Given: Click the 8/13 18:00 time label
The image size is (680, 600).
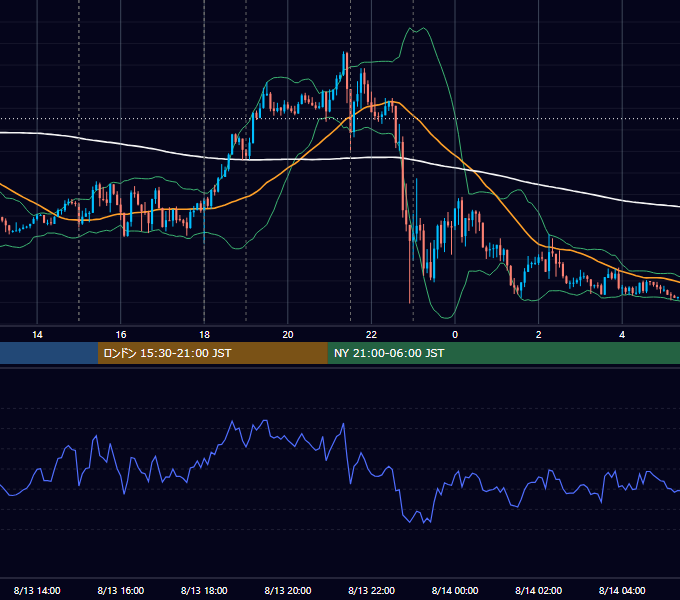Looking at the screenshot, I should [204, 590].
